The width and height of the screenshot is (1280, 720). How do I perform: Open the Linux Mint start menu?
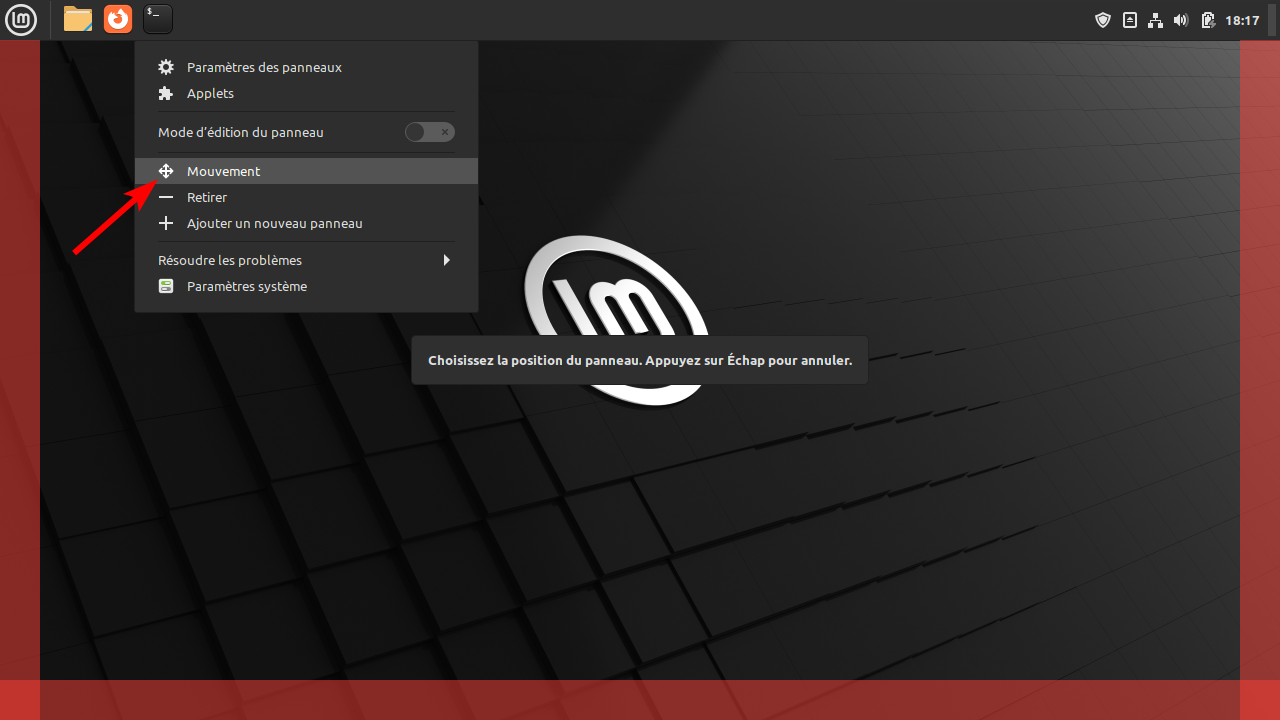tap(20, 19)
